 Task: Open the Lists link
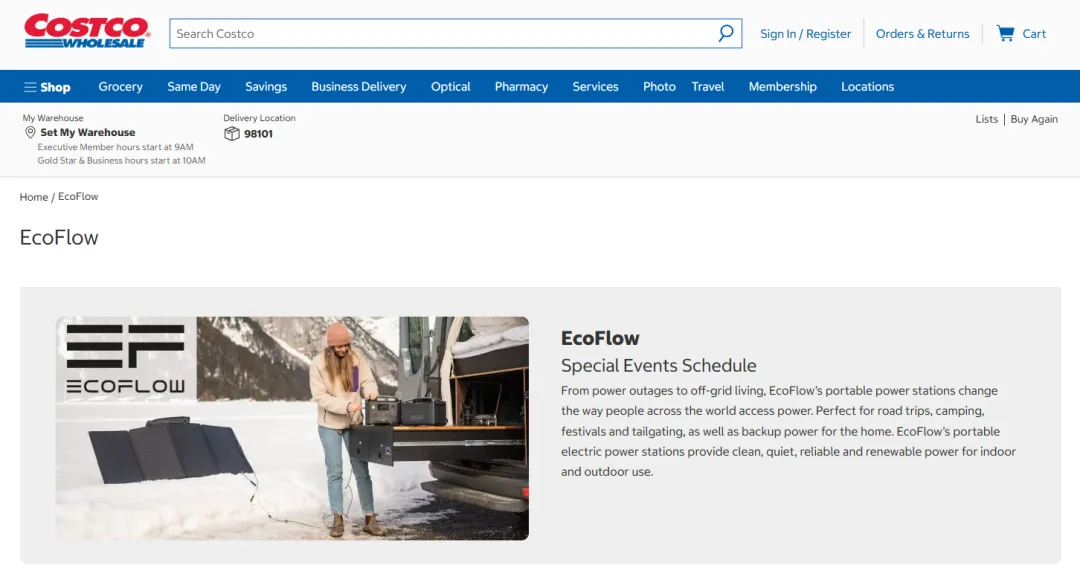pyautogui.click(x=986, y=119)
